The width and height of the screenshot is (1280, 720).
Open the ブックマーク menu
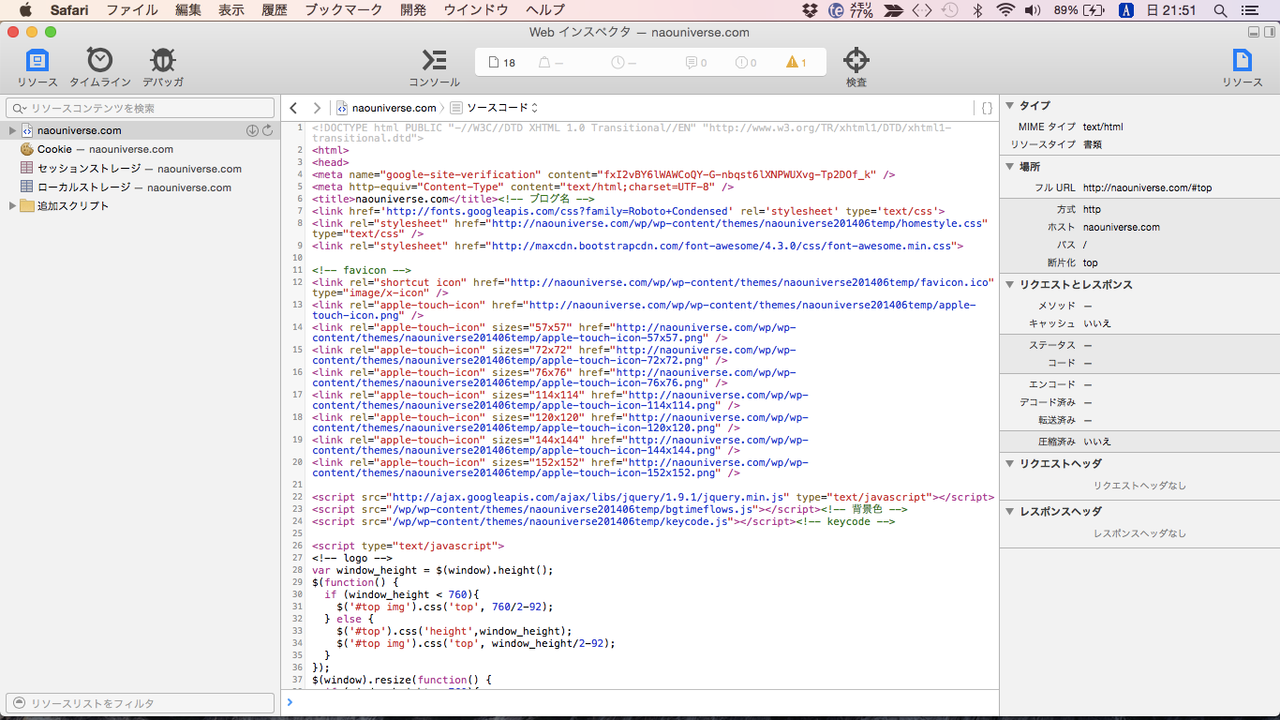point(343,10)
